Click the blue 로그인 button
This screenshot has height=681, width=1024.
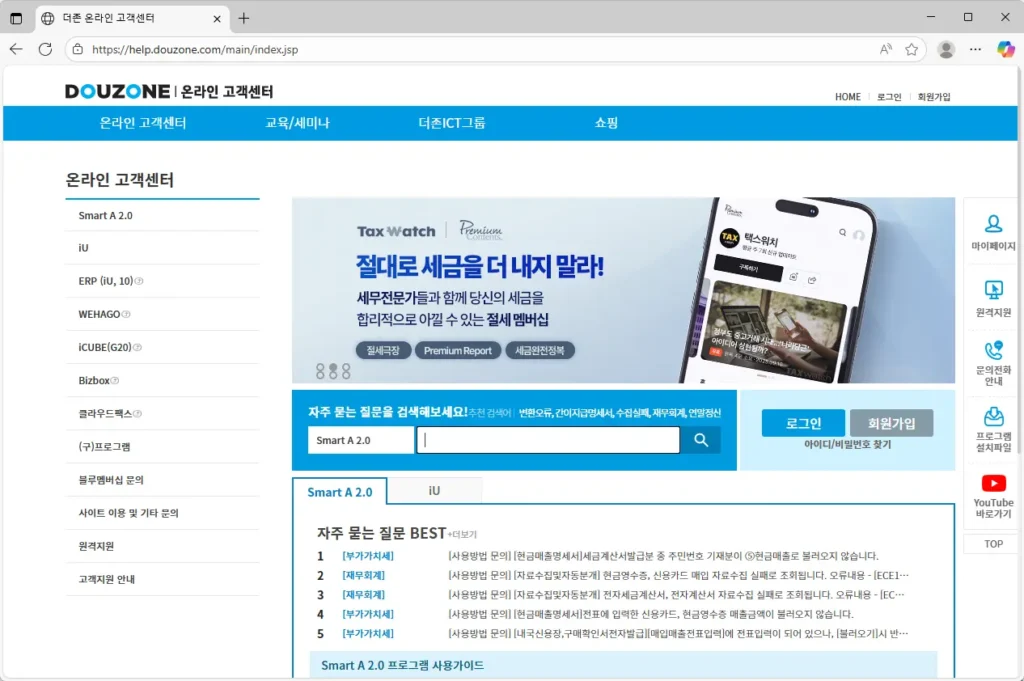point(803,423)
